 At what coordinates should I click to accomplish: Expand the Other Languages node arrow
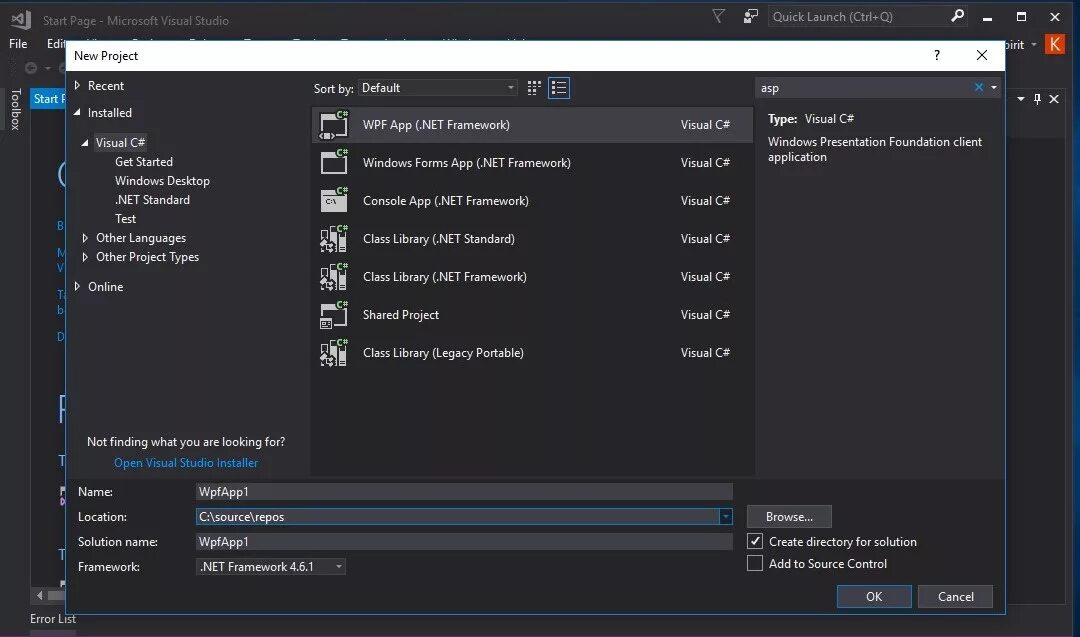pos(85,238)
